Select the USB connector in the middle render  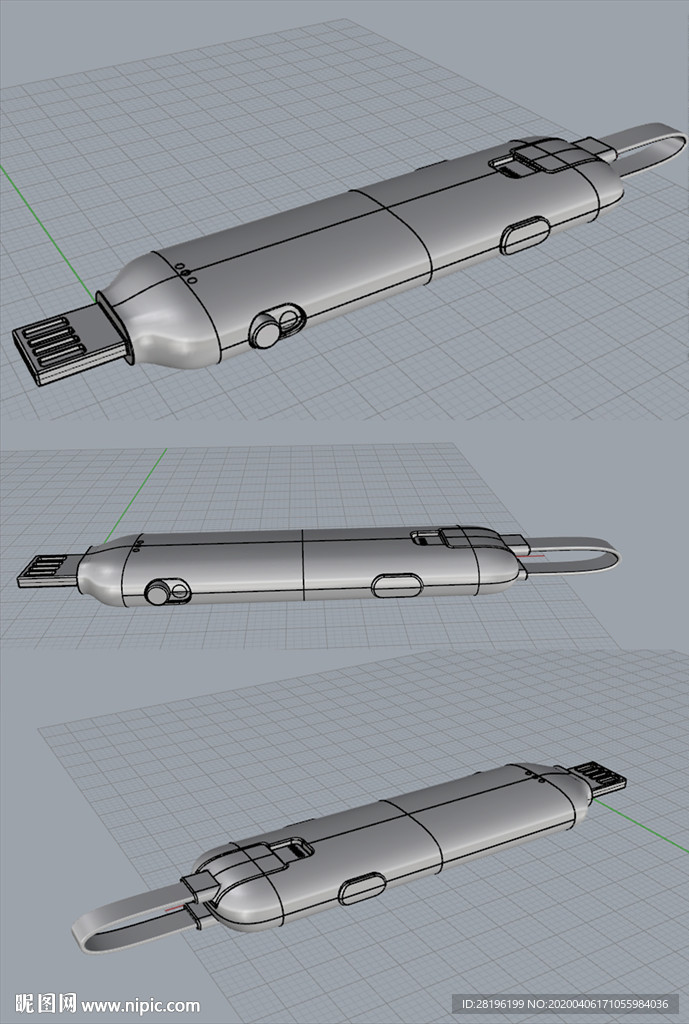tap(50, 571)
